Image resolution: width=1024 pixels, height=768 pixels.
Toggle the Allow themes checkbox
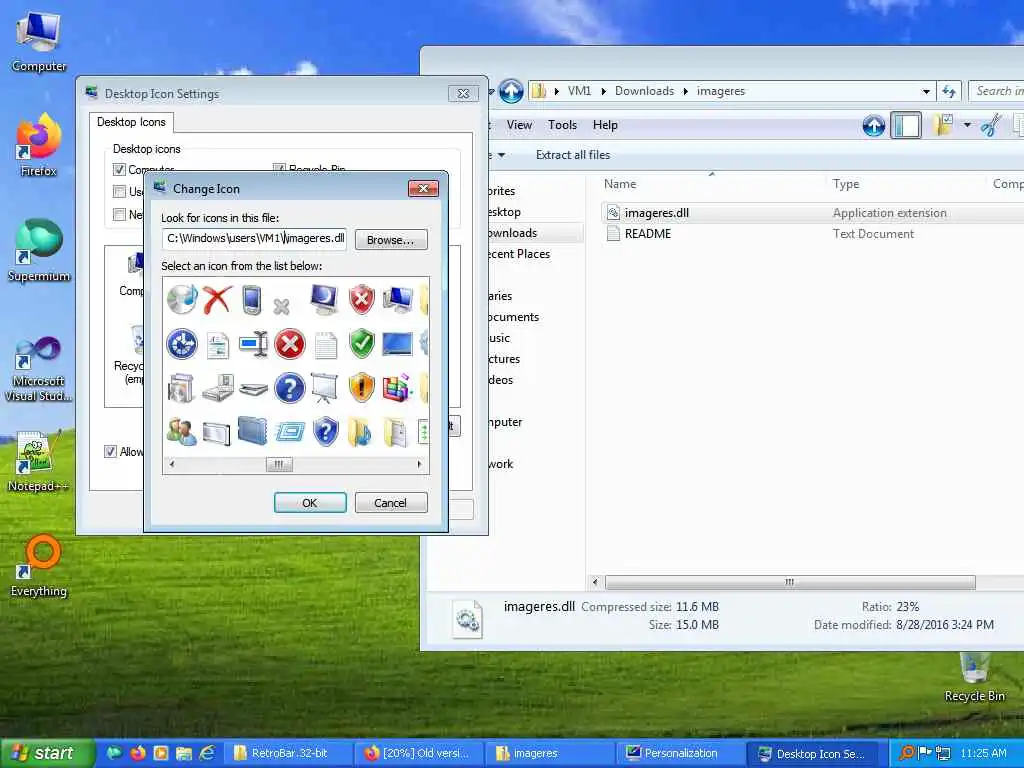click(x=110, y=452)
